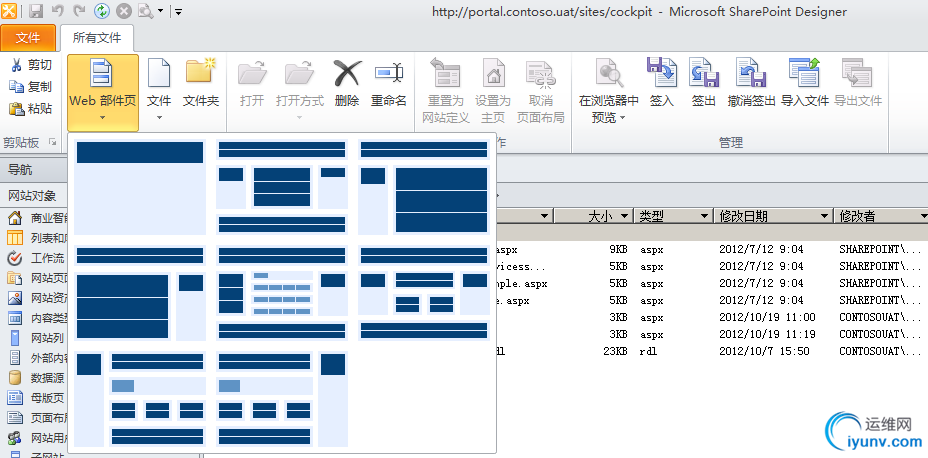928x458 pixels.
Task: Click 取消页面布局 button
Action: tap(540, 91)
